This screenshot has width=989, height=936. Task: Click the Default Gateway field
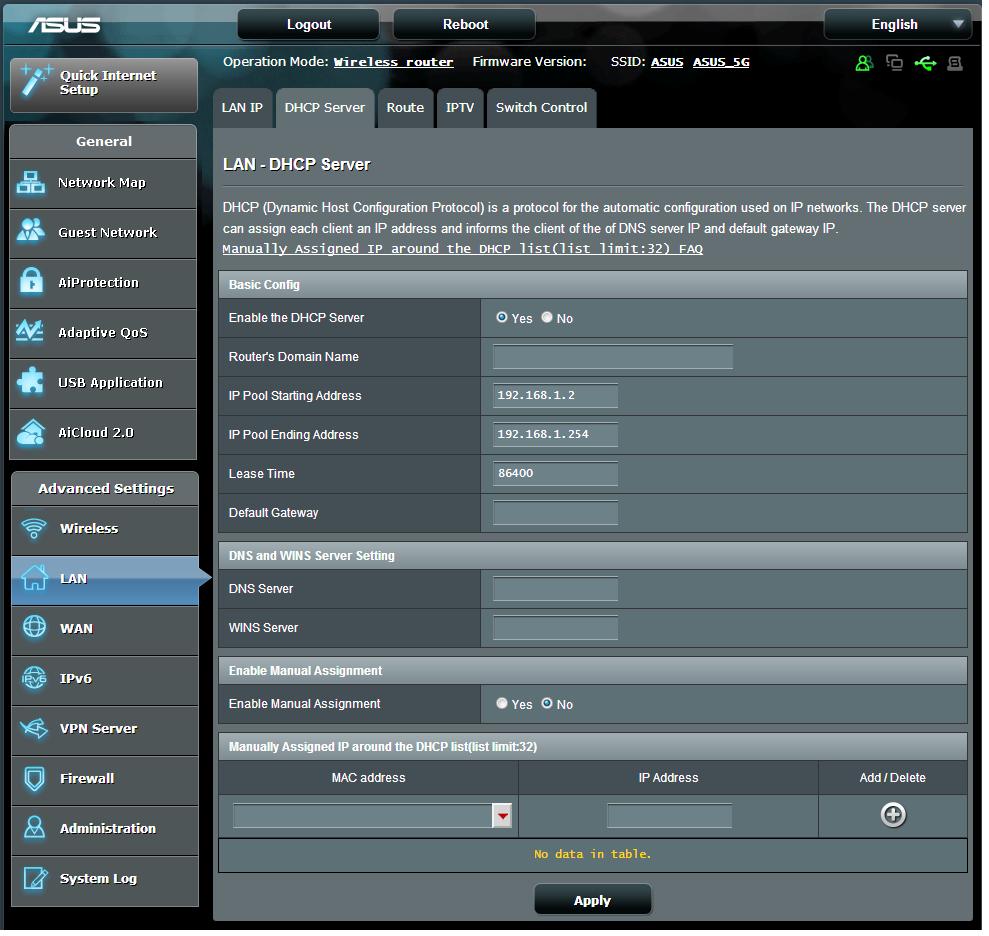(x=558, y=515)
